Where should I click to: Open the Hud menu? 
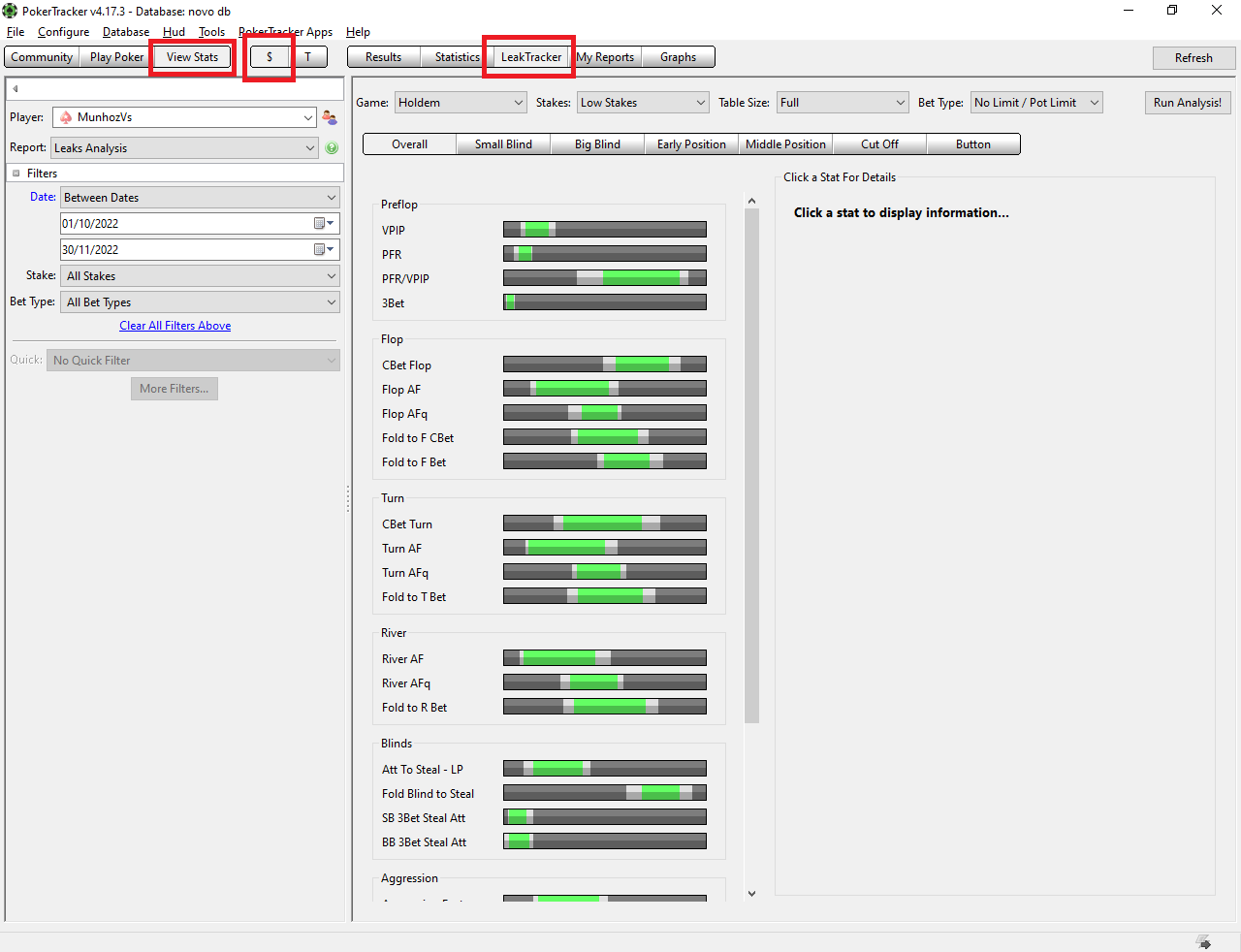coord(175,32)
